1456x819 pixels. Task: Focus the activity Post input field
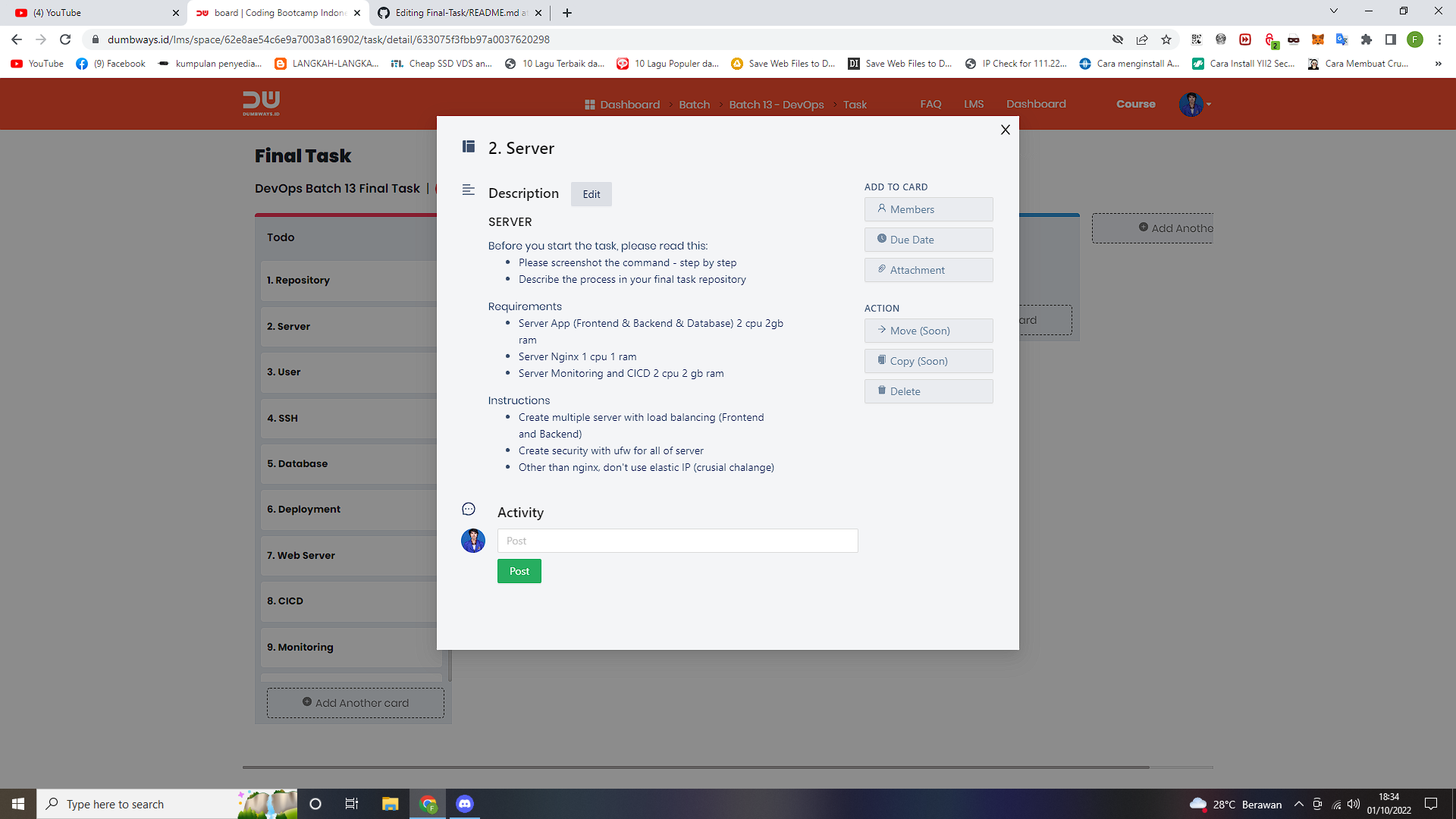click(x=677, y=541)
